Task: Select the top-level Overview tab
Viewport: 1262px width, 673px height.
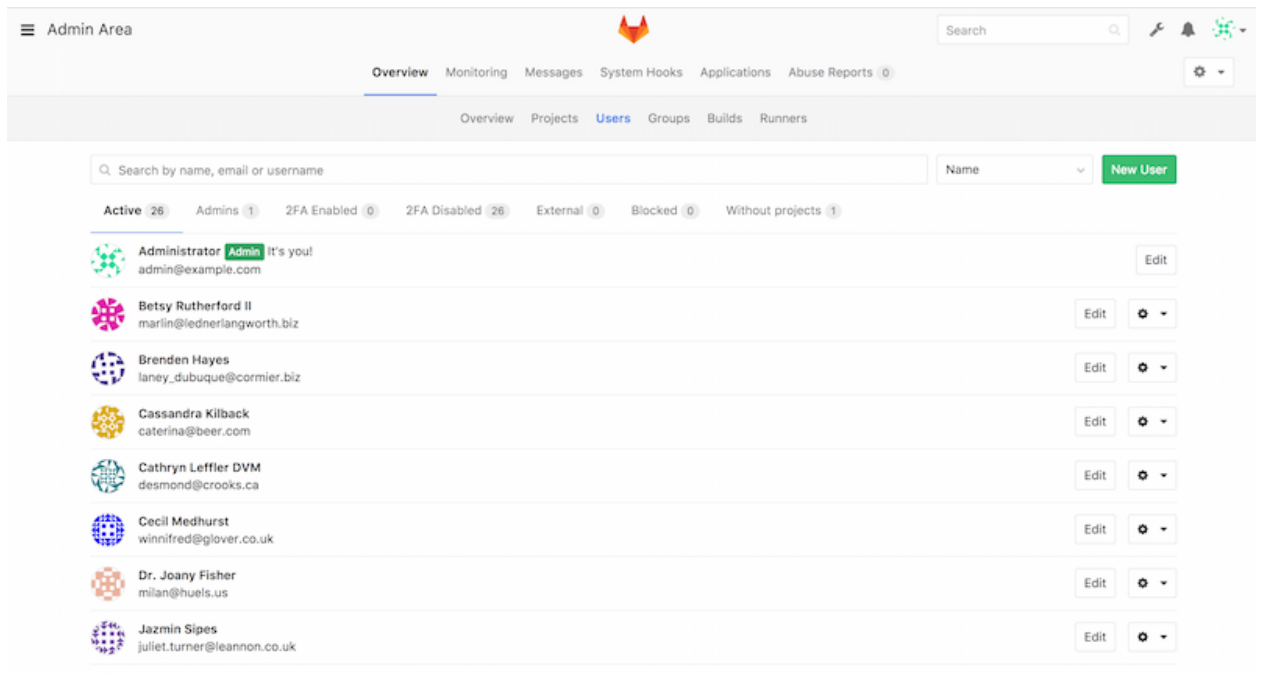Action: click(x=400, y=73)
